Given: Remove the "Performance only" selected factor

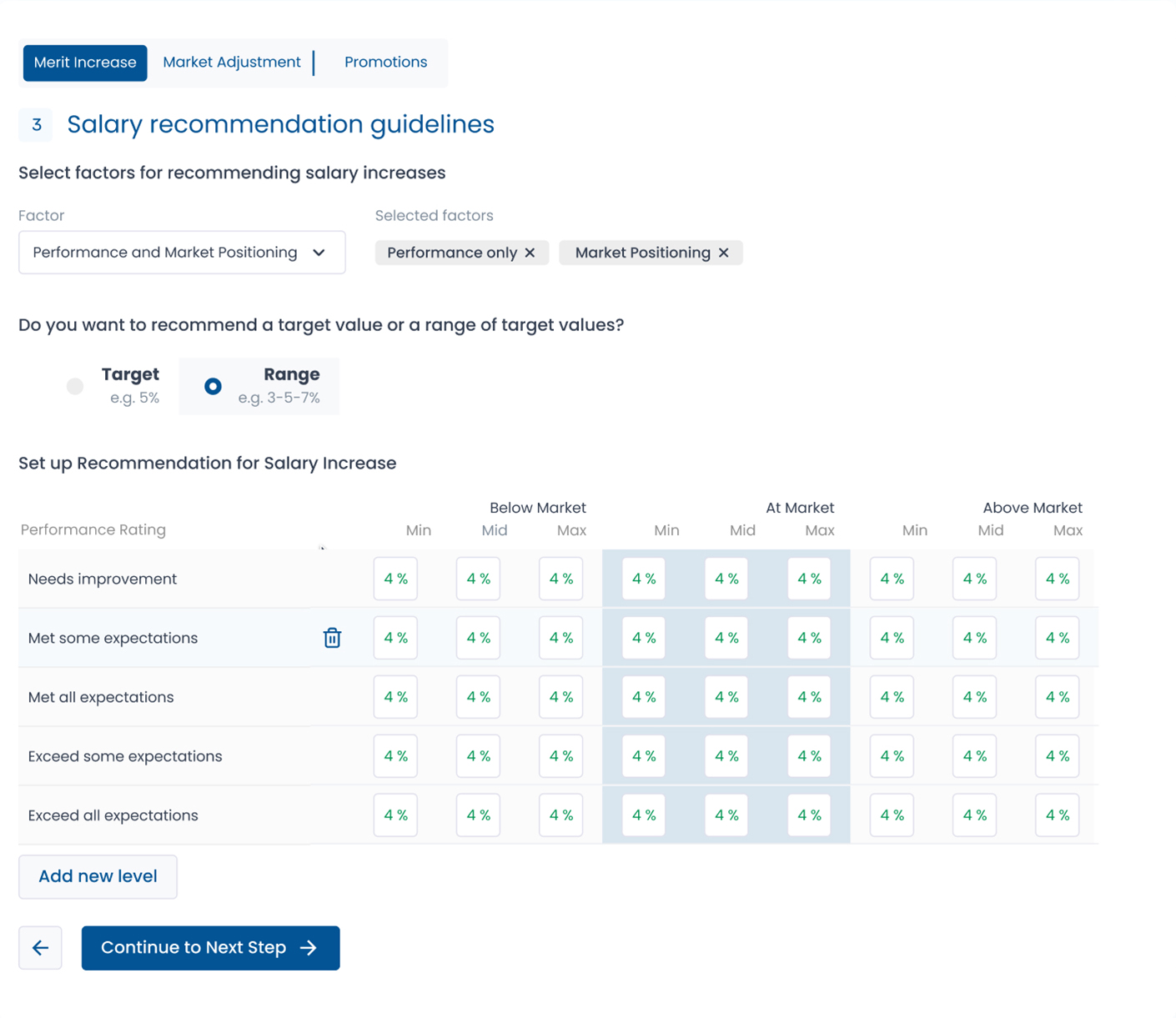Looking at the screenshot, I should tap(530, 253).
